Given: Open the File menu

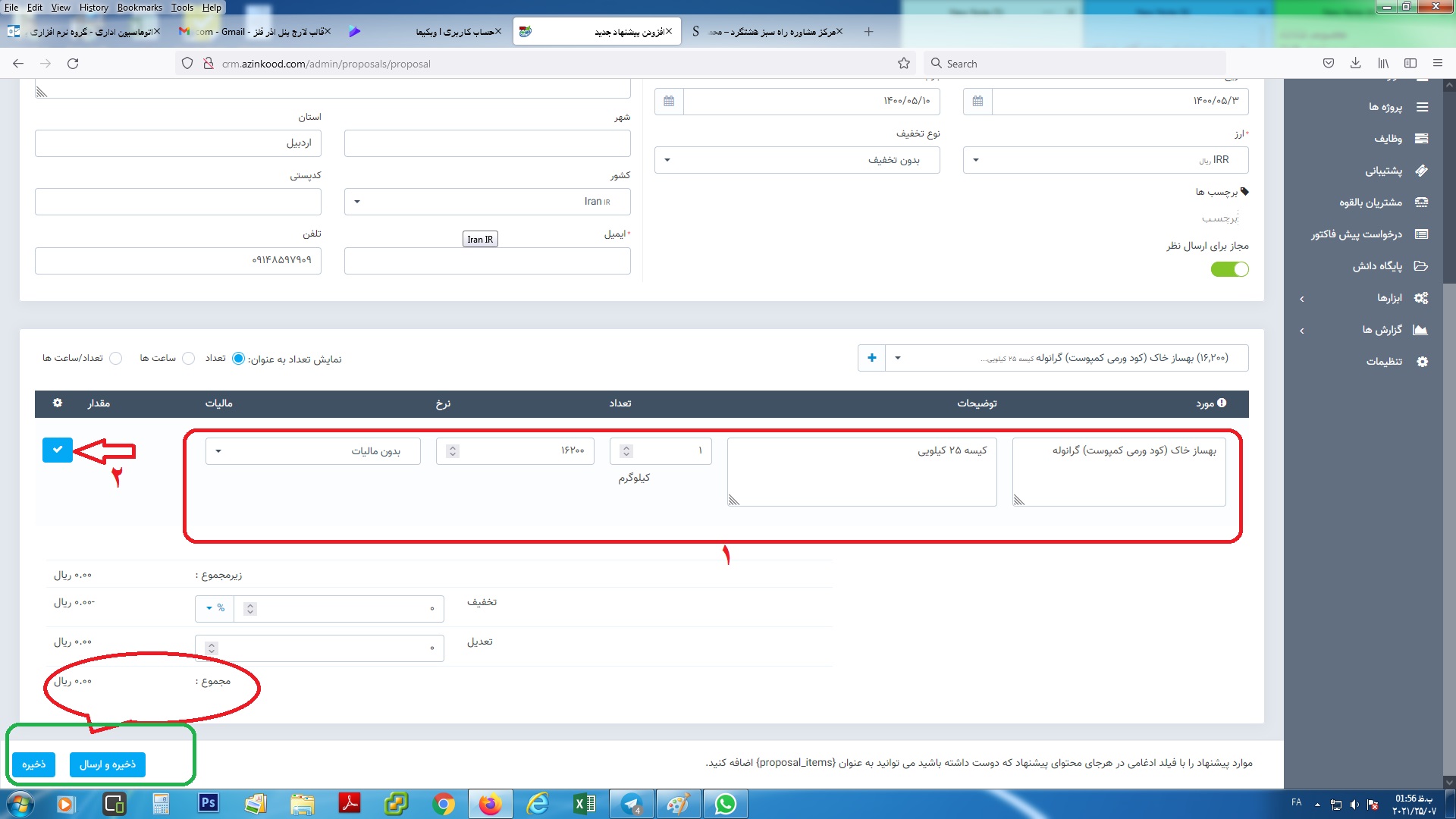Looking at the screenshot, I should [x=11, y=8].
